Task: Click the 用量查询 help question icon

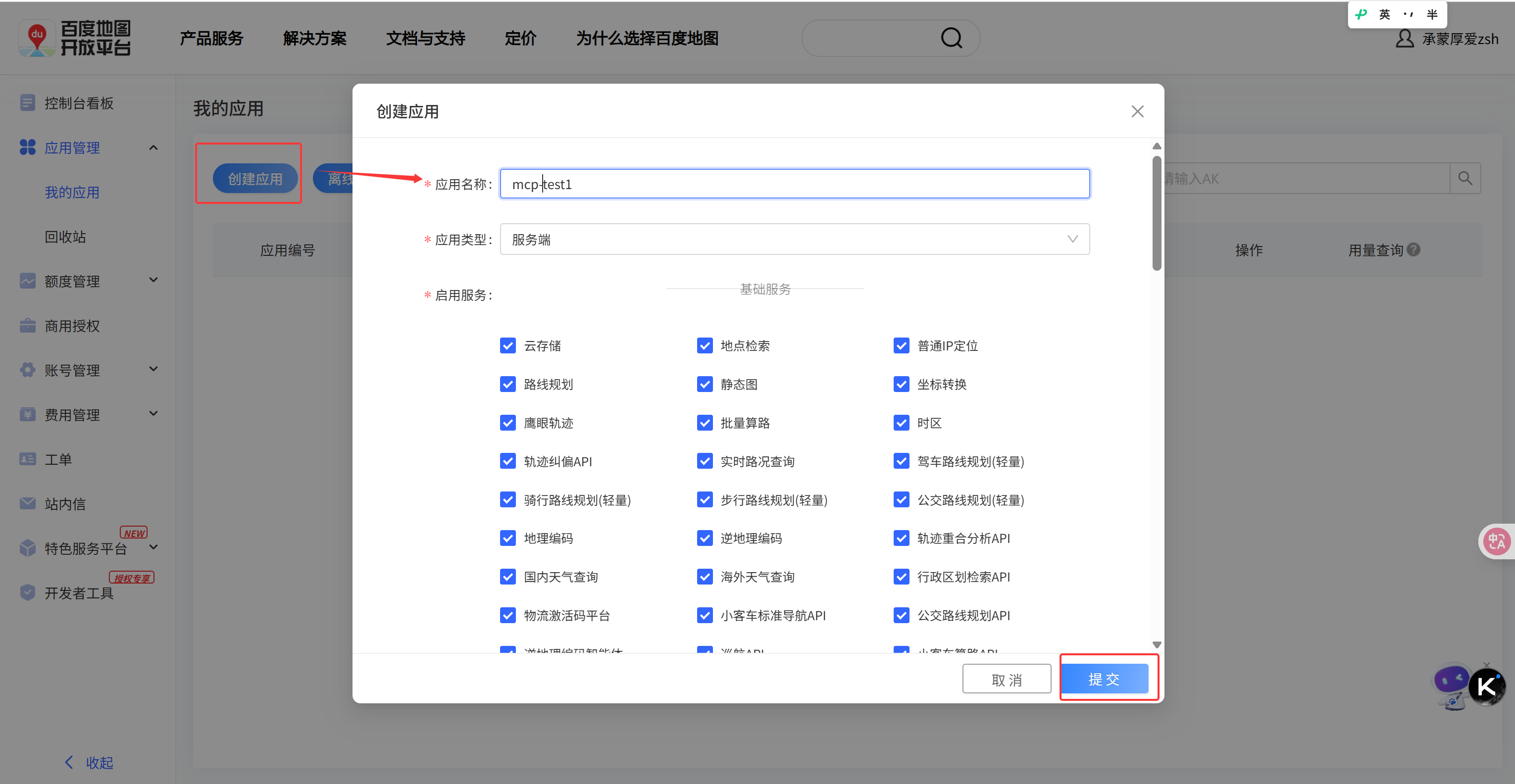Action: pyautogui.click(x=1414, y=250)
